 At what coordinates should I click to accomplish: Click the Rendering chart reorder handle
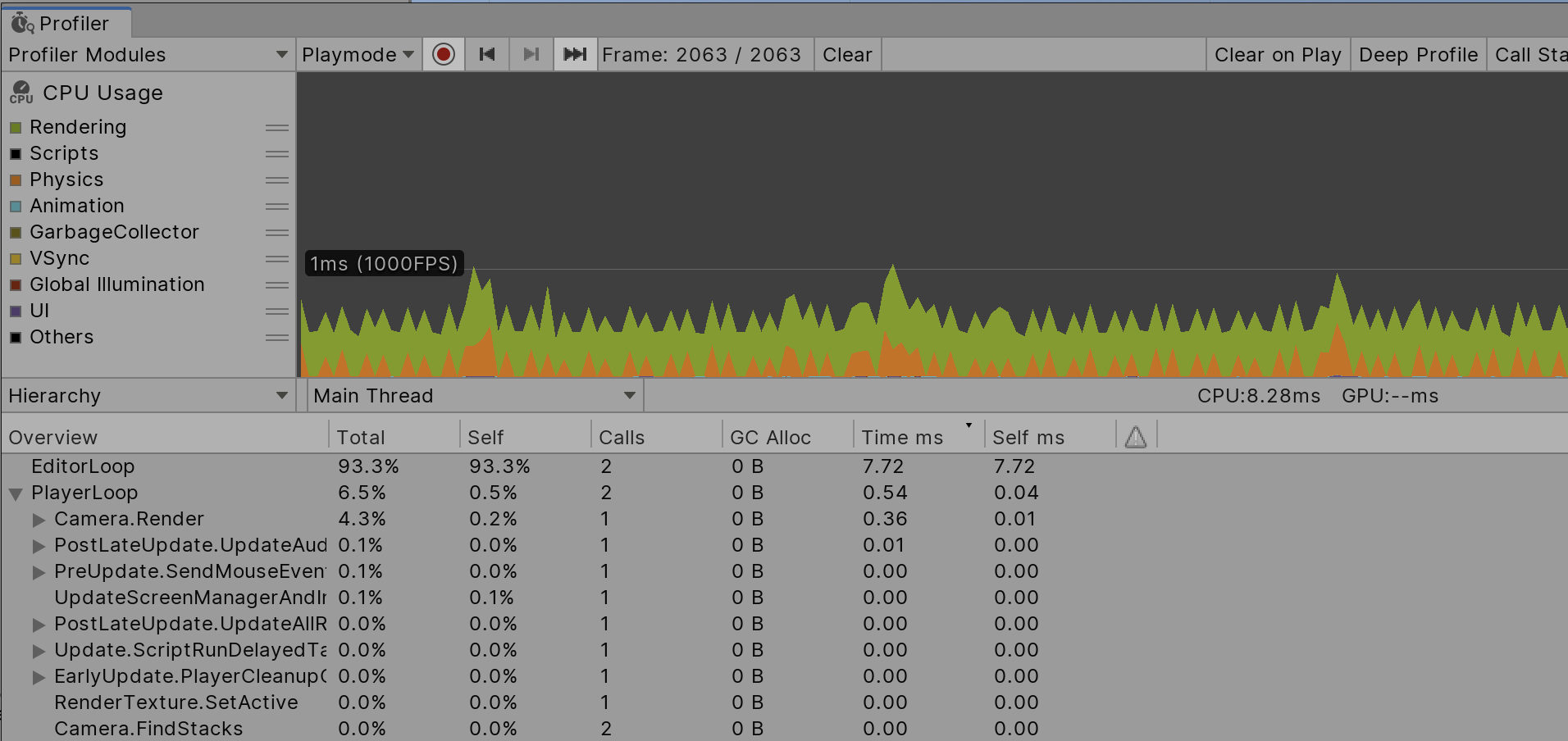pos(276,127)
